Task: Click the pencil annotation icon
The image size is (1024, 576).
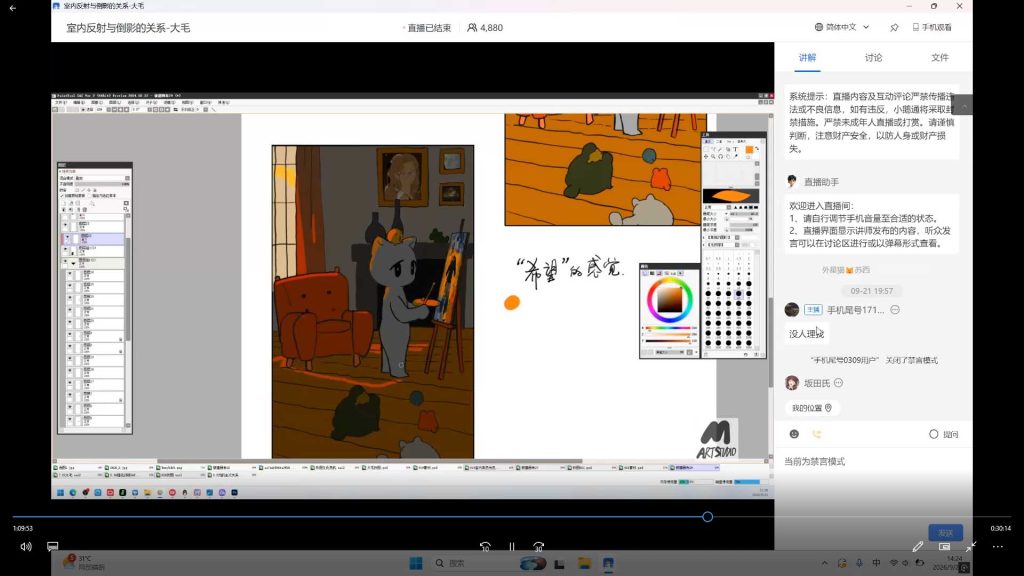Action: pos(918,547)
